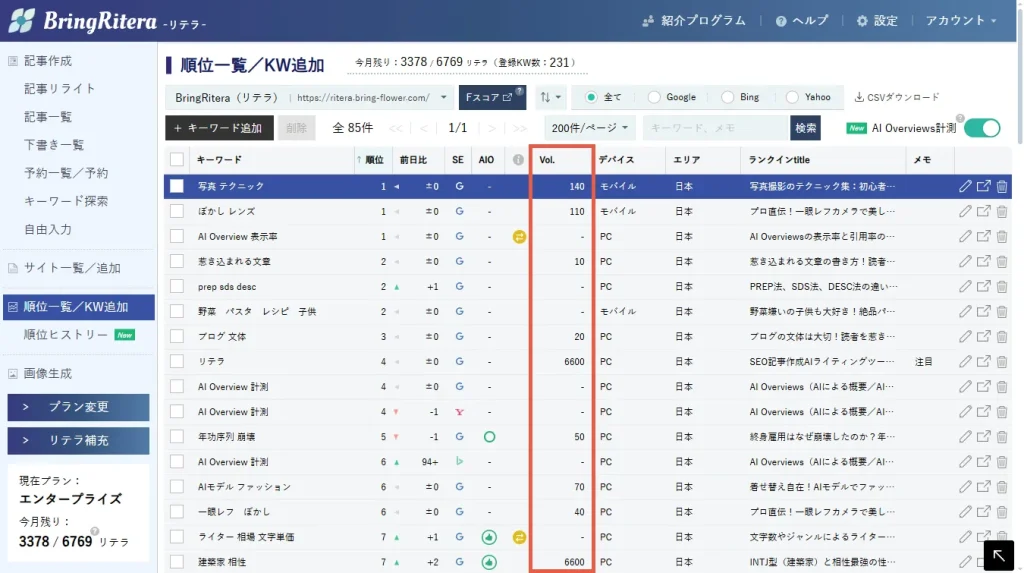This screenshot has height=573, width=1024.
Task: Open settings via gear icon
Action: click(x=862, y=21)
